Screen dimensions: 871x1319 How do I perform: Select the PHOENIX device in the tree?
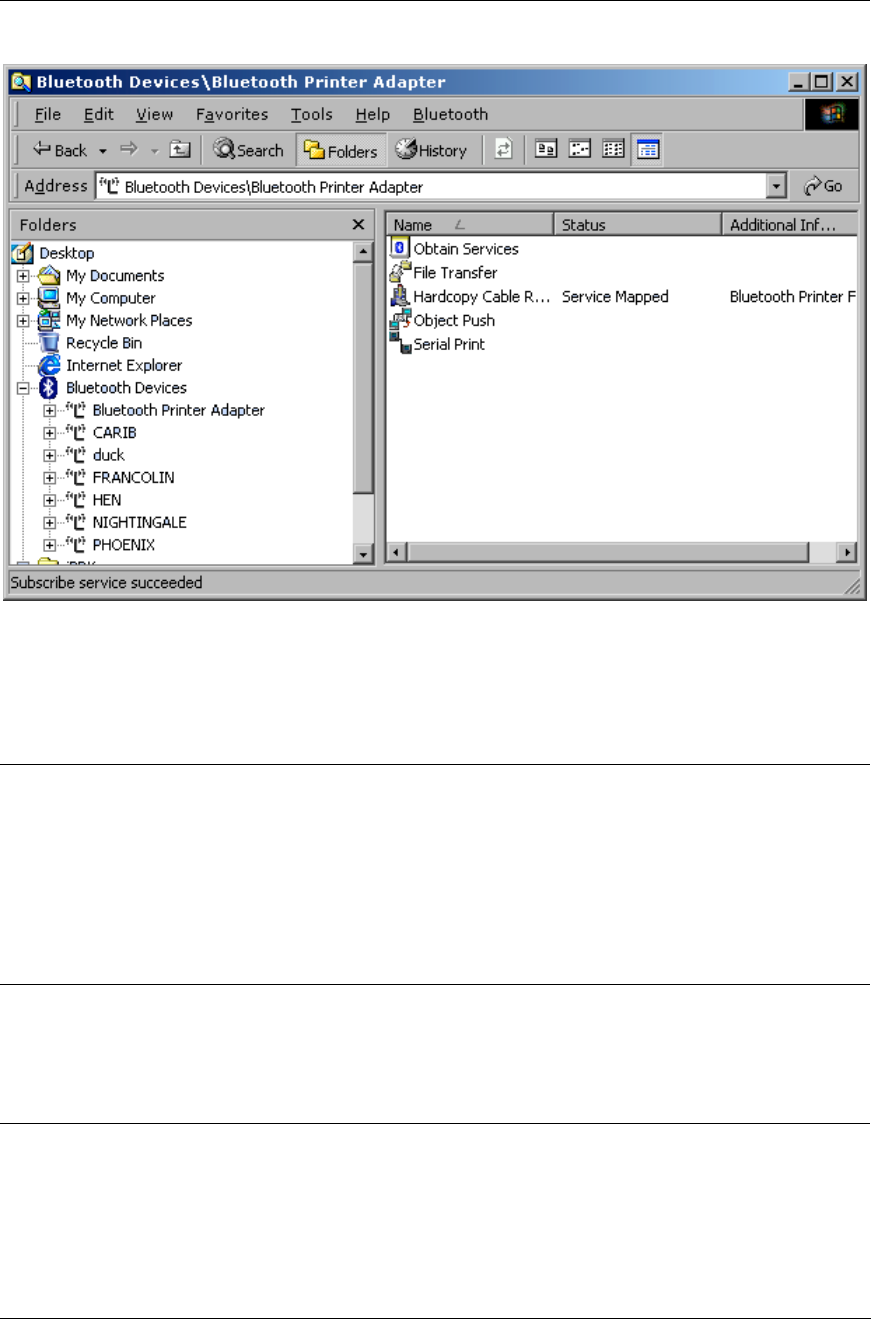123,545
